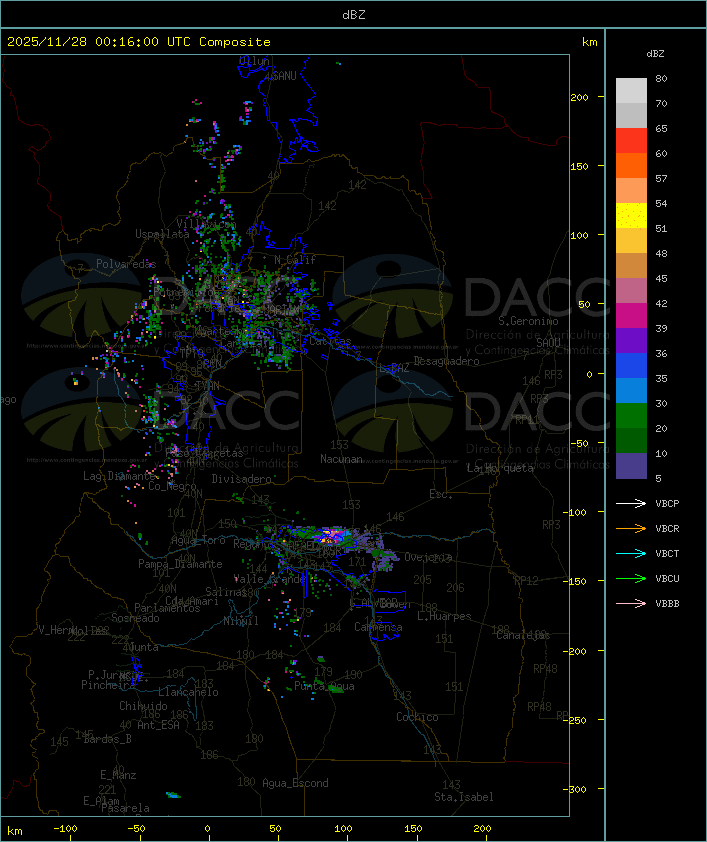Viewport: 707px width, 842px height.
Task: Click the Cochico place label
Action: (417, 717)
